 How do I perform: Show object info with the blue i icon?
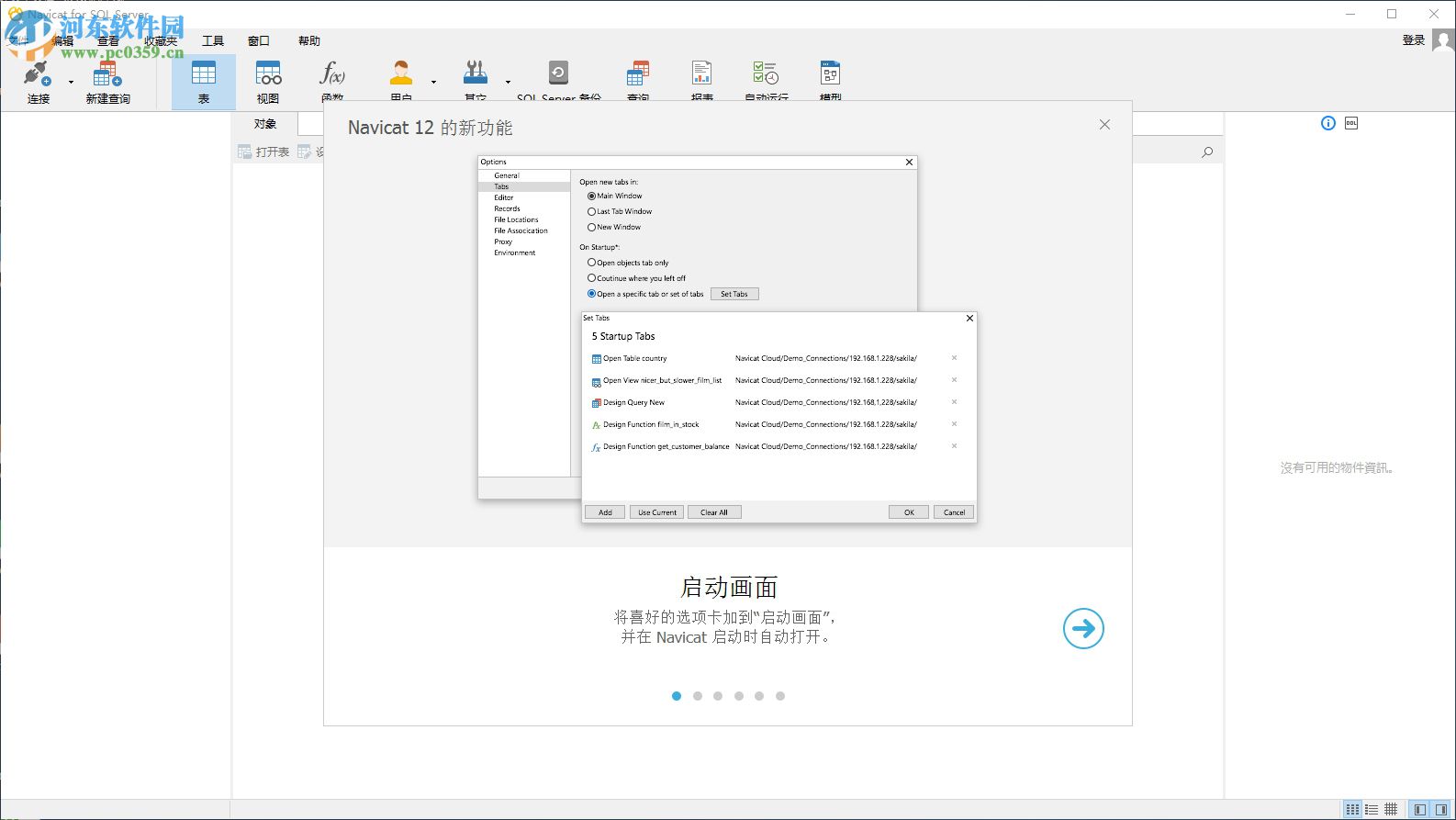[1328, 123]
